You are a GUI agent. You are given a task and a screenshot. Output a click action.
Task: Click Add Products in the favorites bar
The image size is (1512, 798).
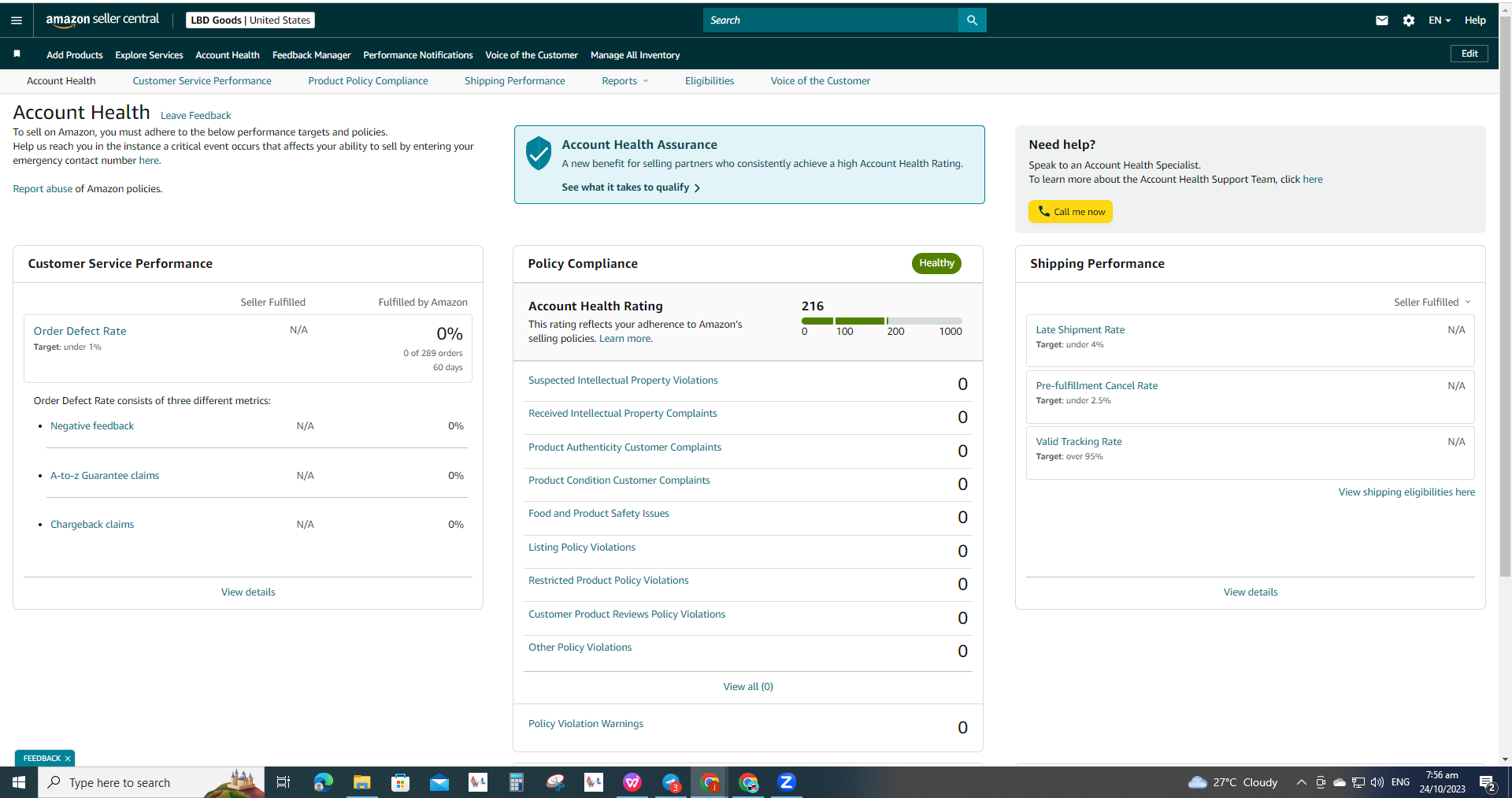[75, 55]
